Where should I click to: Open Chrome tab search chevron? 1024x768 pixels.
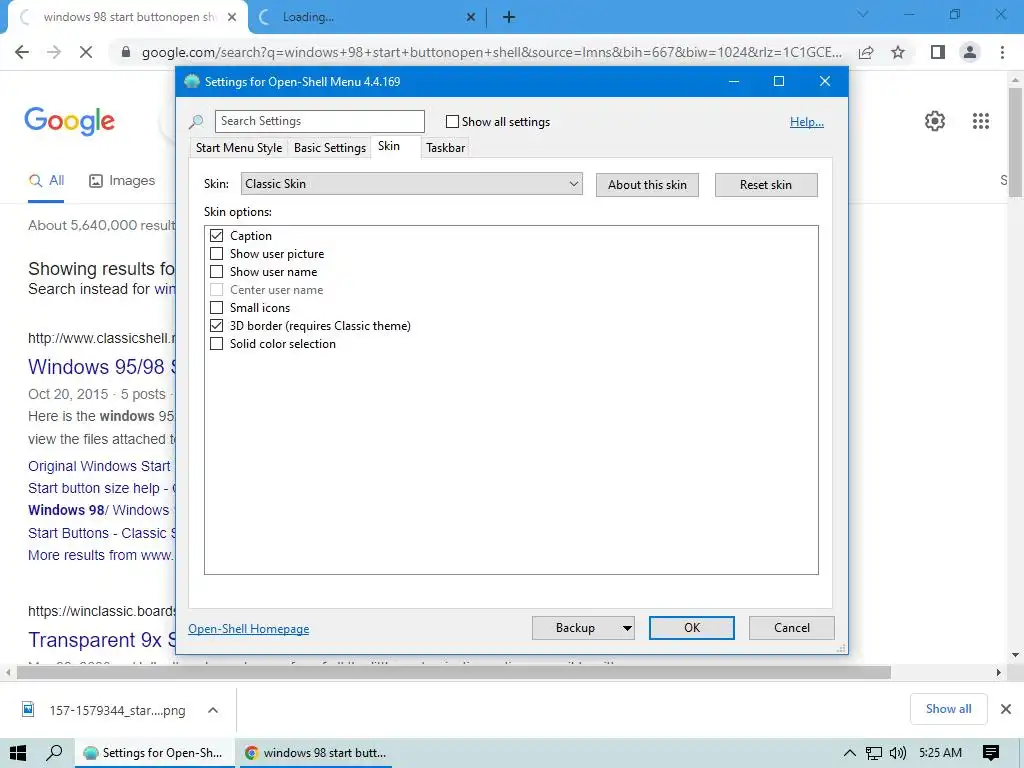tap(863, 14)
